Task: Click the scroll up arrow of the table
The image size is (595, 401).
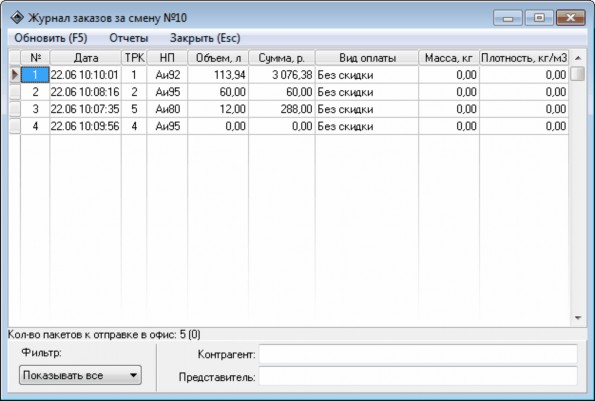Action: tap(578, 58)
